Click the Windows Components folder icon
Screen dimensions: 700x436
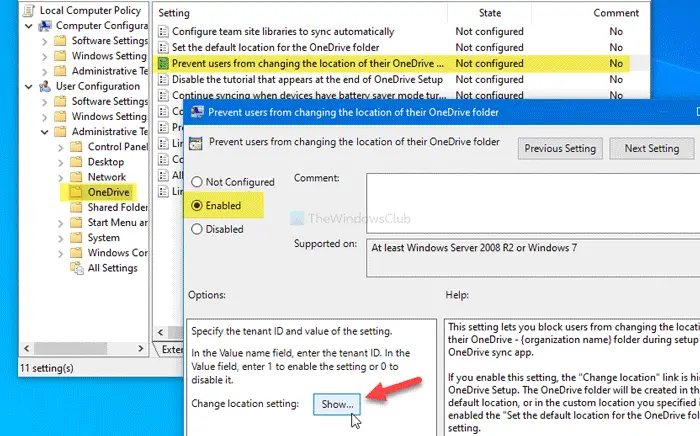click(x=76, y=253)
